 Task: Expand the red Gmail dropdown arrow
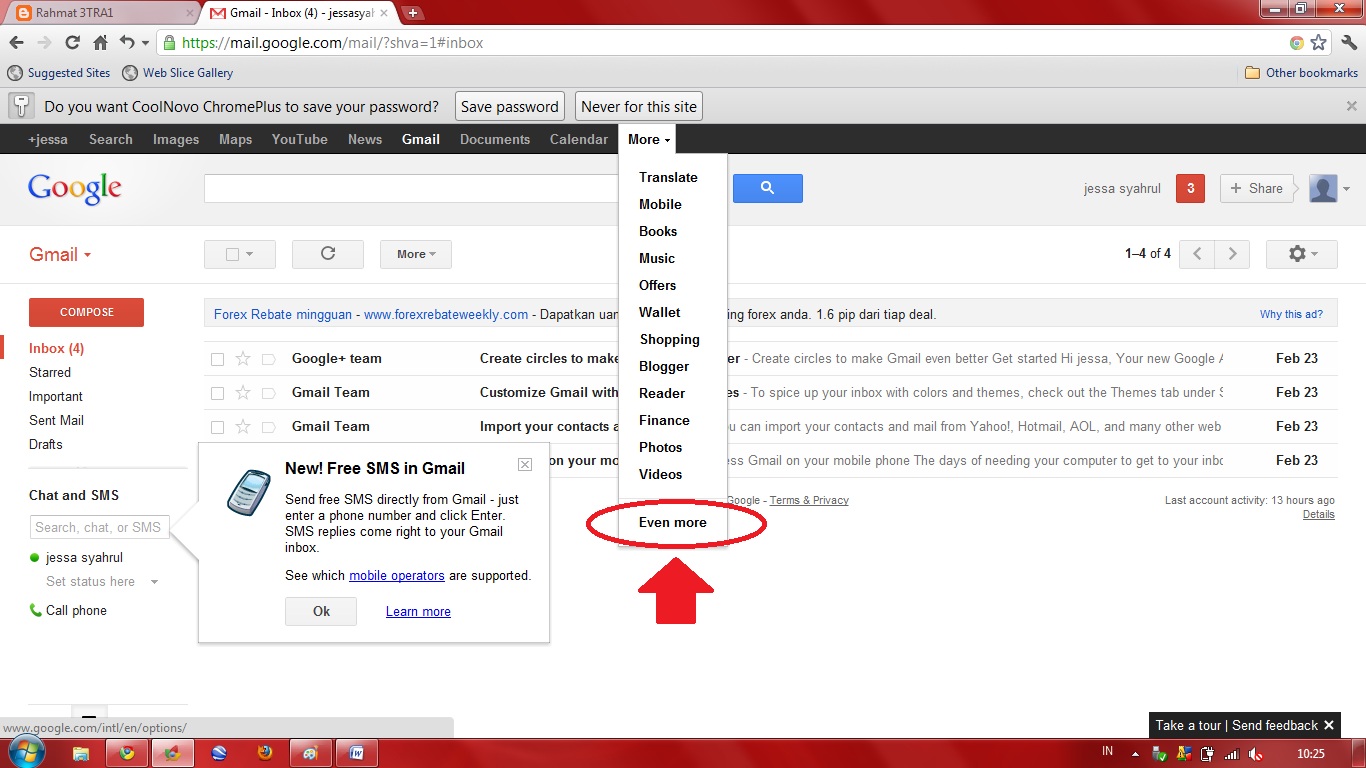(85, 255)
